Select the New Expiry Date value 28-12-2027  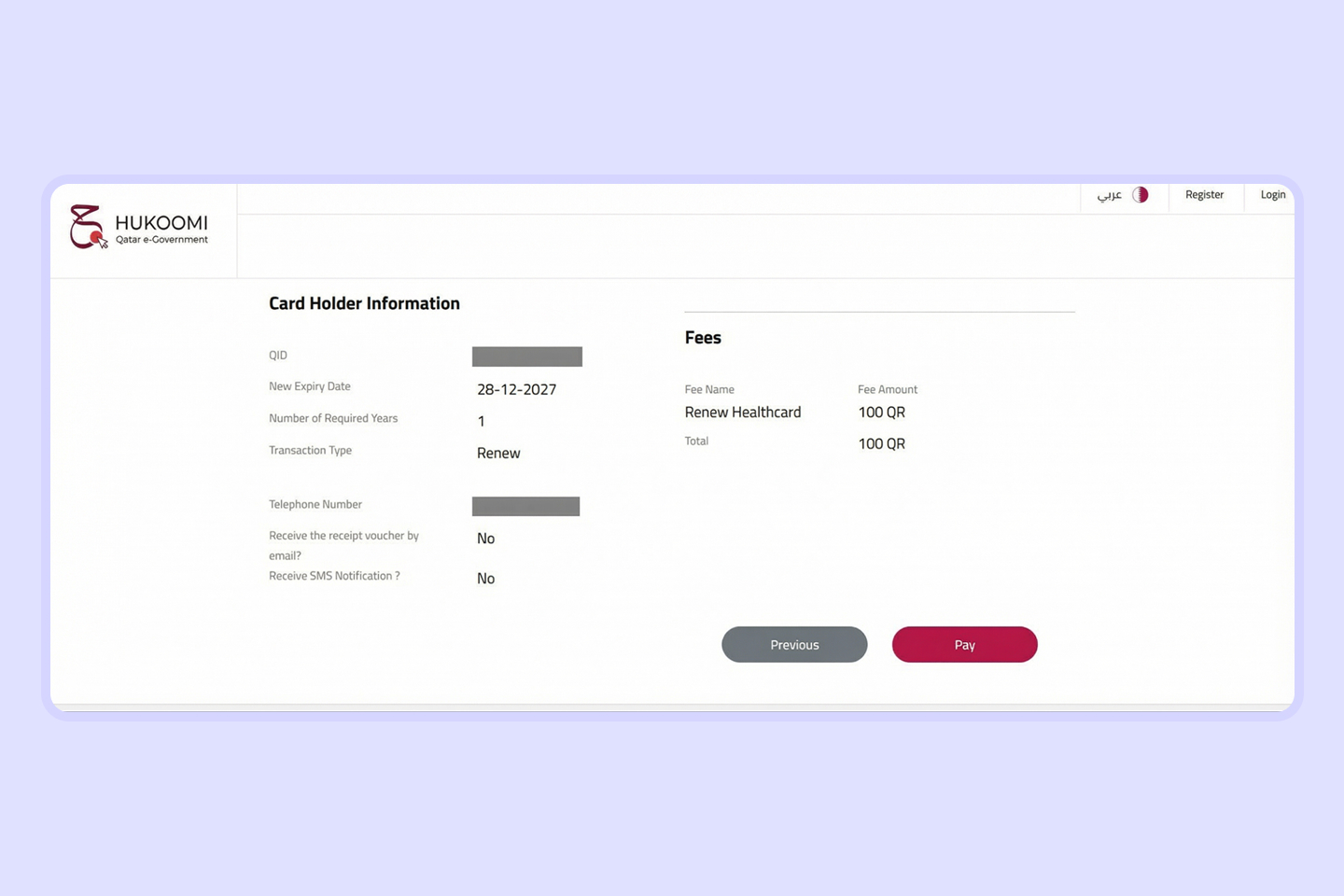tap(516, 389)
